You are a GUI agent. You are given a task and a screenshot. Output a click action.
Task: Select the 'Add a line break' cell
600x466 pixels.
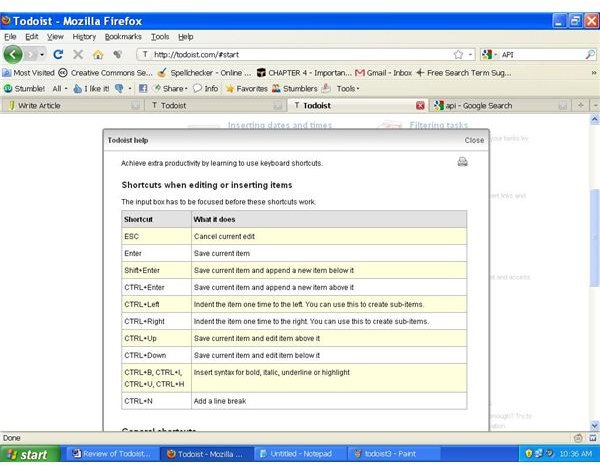tap(329, 401)
